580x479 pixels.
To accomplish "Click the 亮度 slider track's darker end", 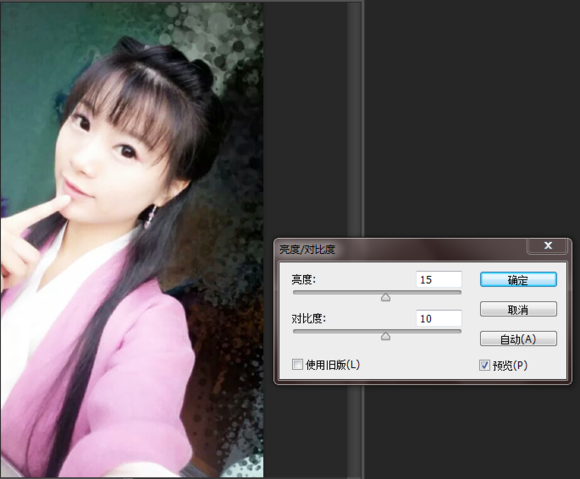I will tap(296, 292).
